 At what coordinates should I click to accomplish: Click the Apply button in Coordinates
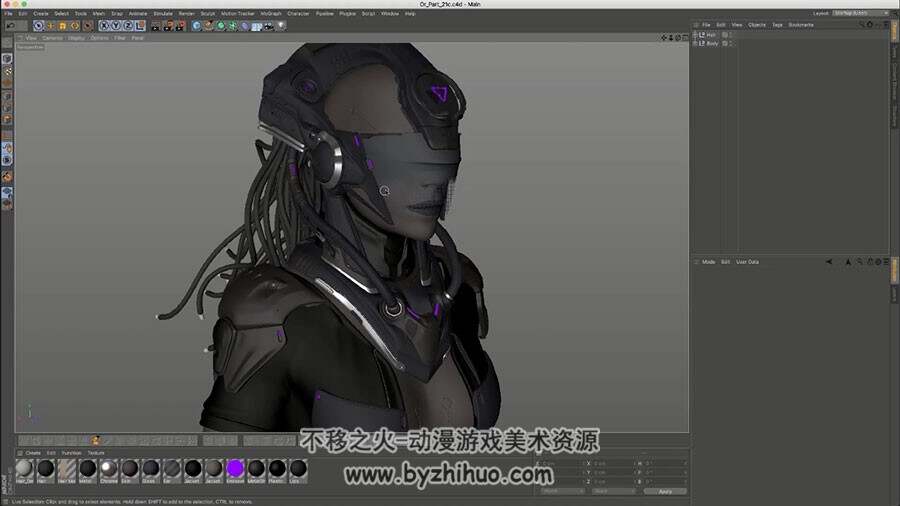[x=665, y=492]
